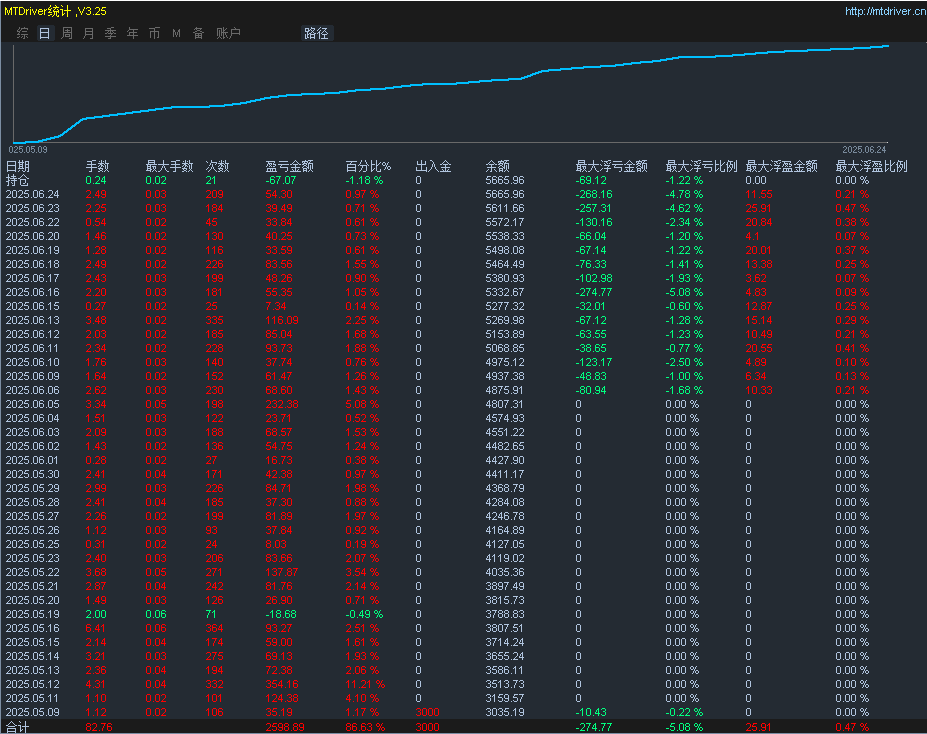Open the 月 monthly tab

(x=89, y=33)
